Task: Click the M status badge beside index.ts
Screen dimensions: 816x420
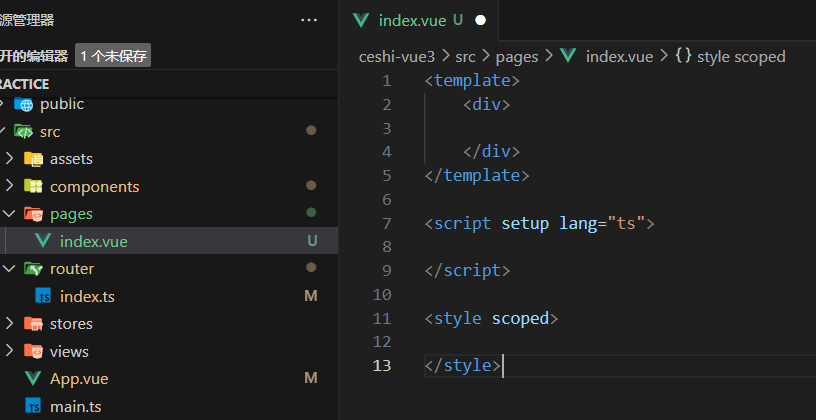Action: (x=311, y=296)
